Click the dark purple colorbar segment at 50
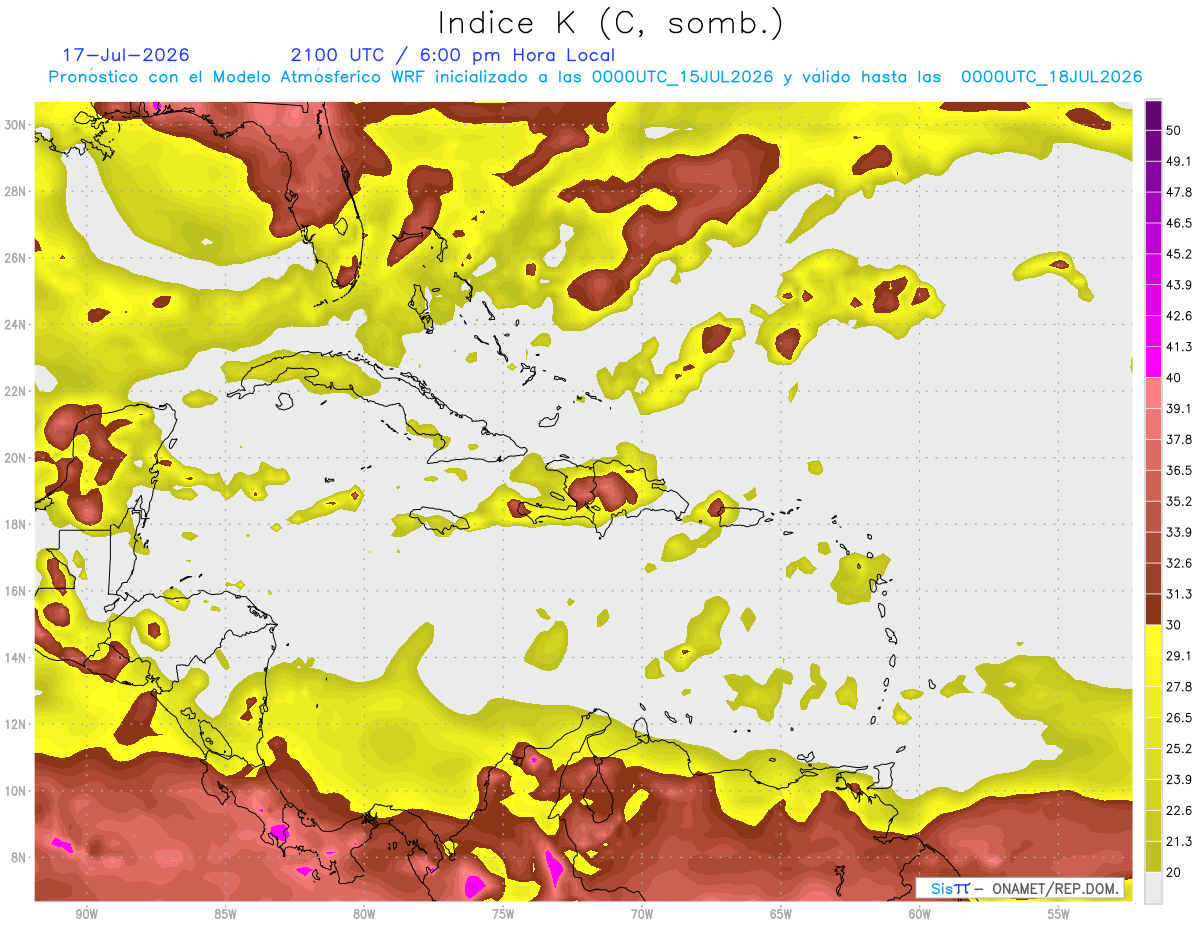The height and width of the screenshot is (927, 1200). point(1153,116)
